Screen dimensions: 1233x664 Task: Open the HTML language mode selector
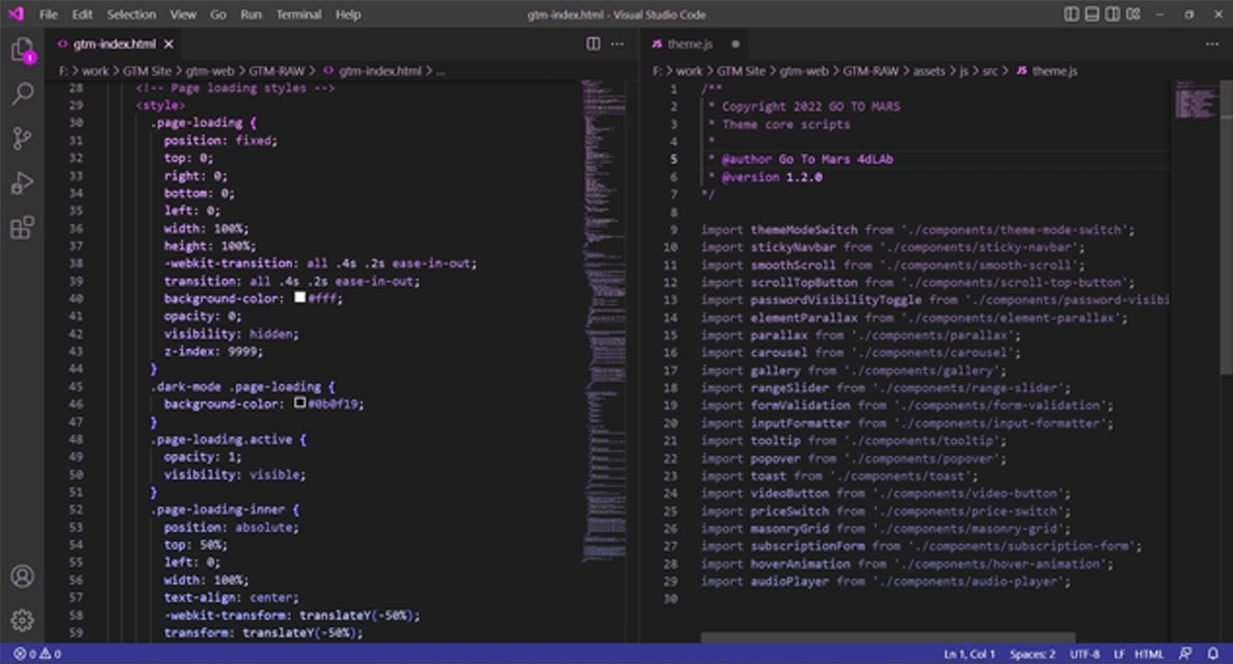1149,654
